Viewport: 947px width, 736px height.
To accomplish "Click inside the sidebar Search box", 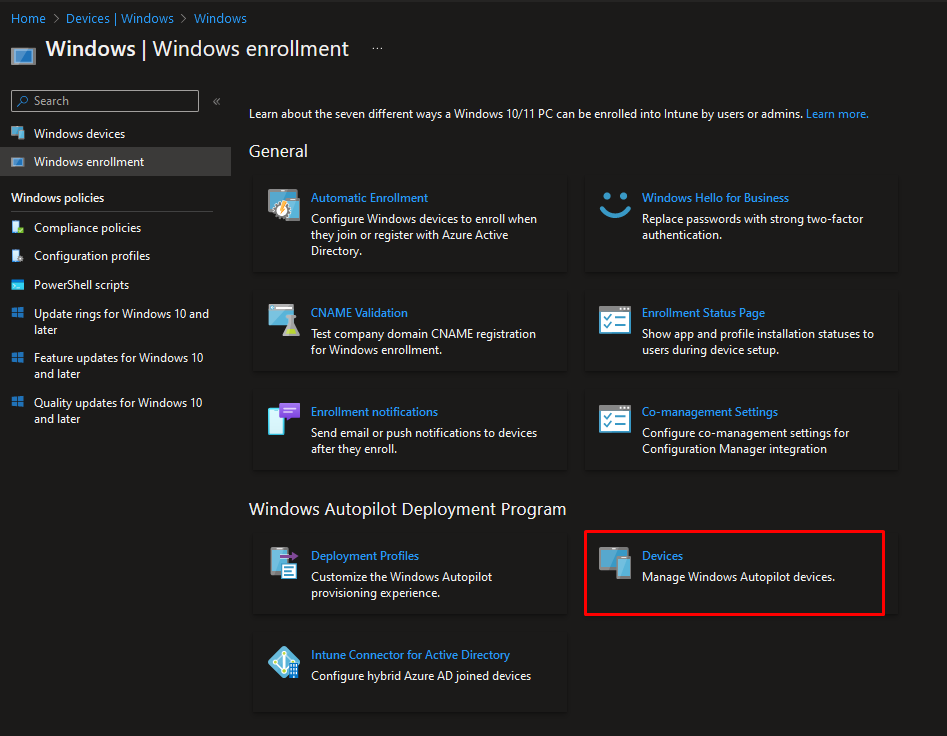I will (105, 101).
